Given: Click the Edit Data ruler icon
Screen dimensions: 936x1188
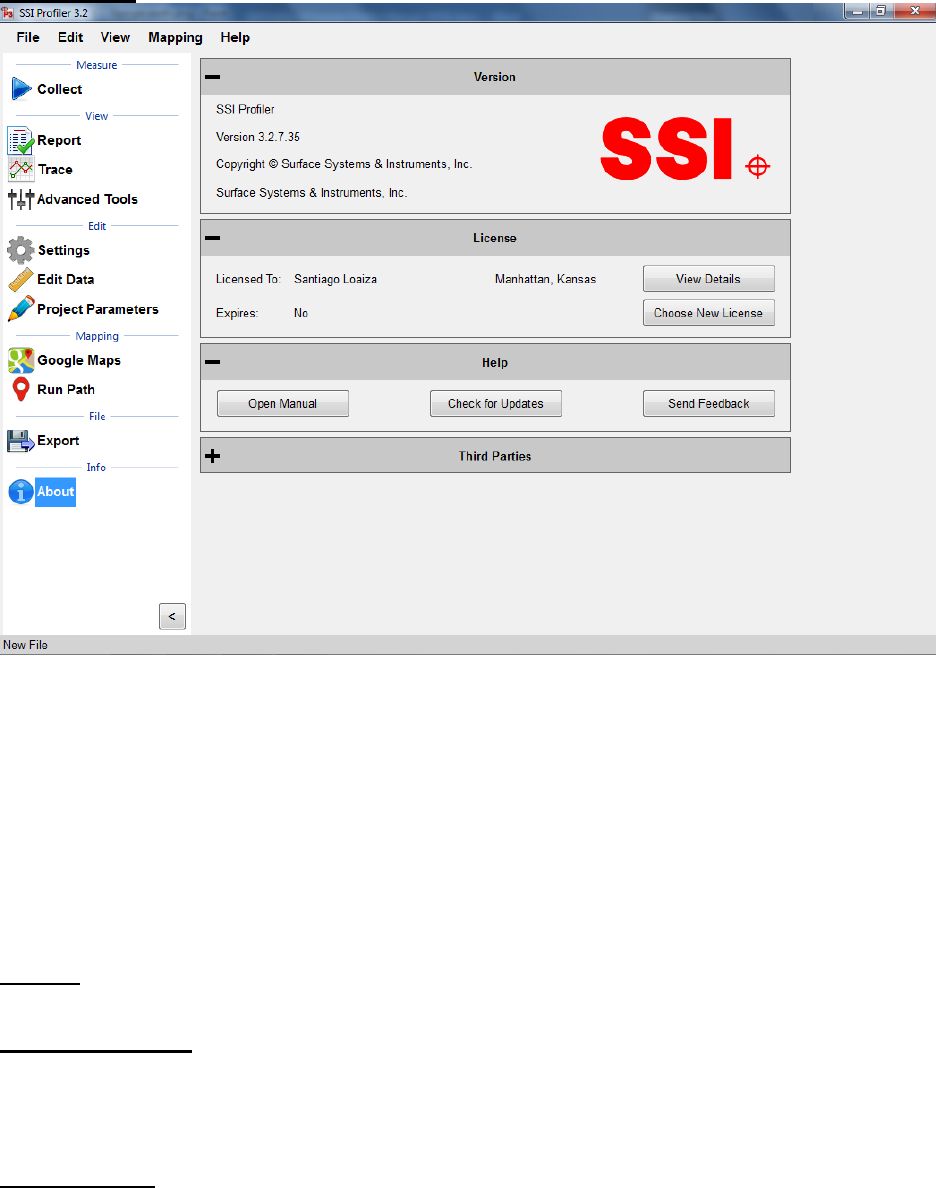Looking at the screenshot, I should point(20,279).
